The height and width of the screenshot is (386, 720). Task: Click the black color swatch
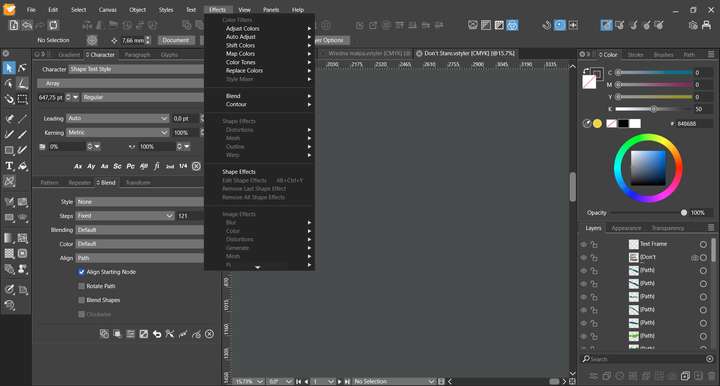[623, 123]
